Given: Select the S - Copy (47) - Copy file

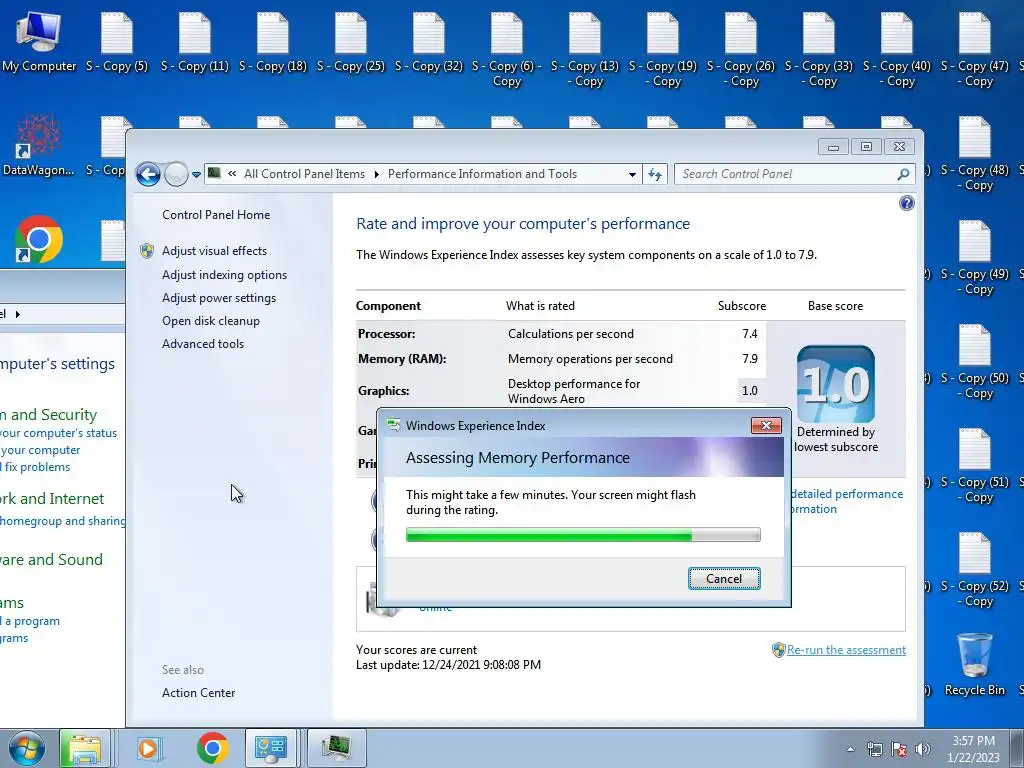Looking at the screenshot, I should 974,49.
